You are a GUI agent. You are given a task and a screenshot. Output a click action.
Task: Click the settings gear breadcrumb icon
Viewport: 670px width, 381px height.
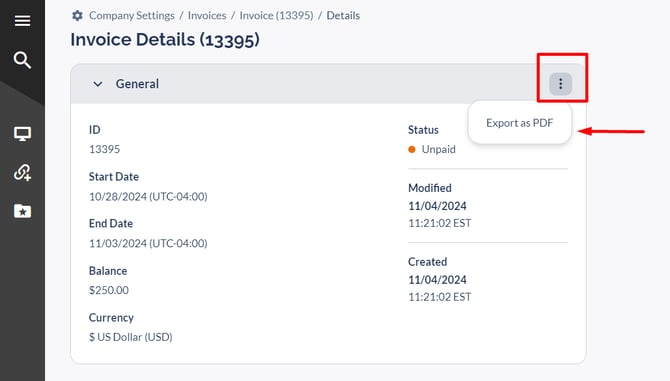(x=77, y=16)
